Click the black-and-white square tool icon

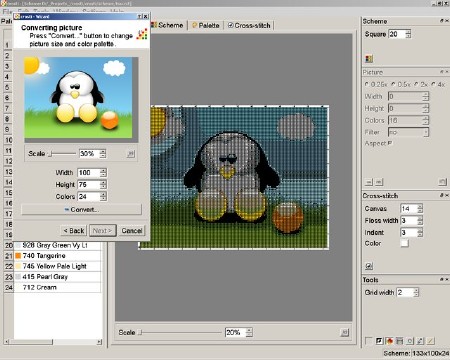coord(379,341)
